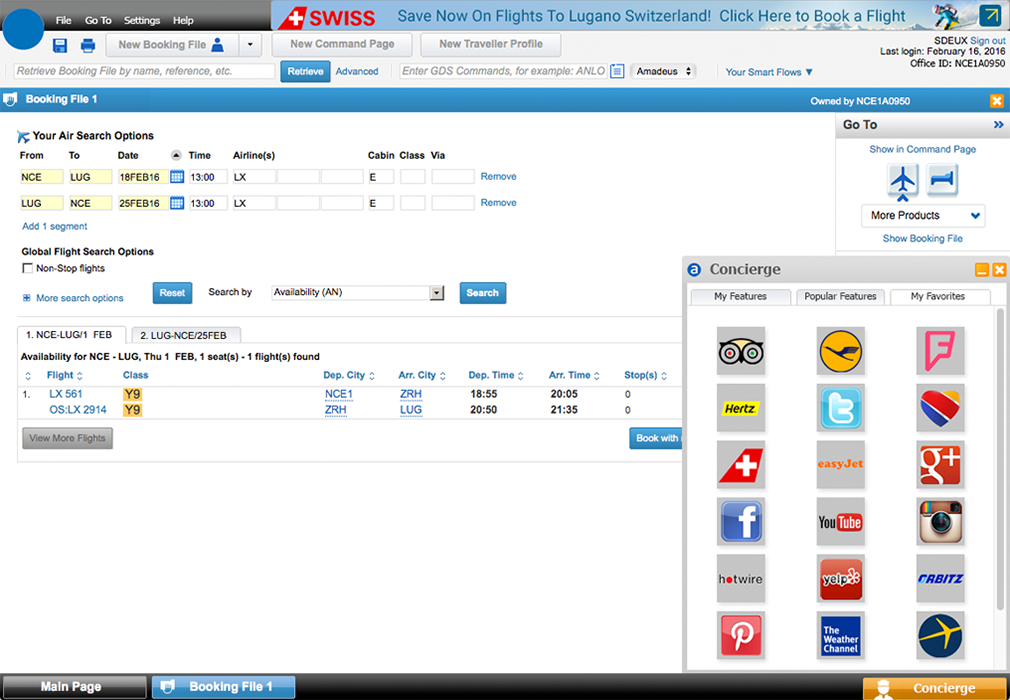Screen dimensions: 1010x700
Task: Open the Instagram icon in Concierge
Action: coord(940,522)
